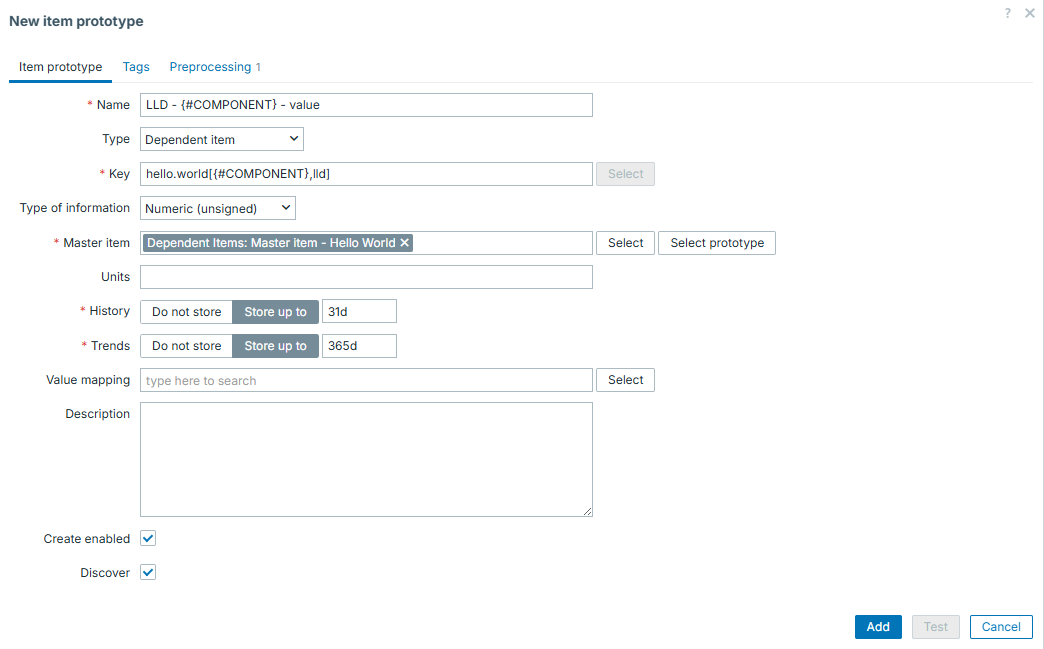Select Store up to for Trends
Screen dimensions: 1044x649
click(275, 345)
